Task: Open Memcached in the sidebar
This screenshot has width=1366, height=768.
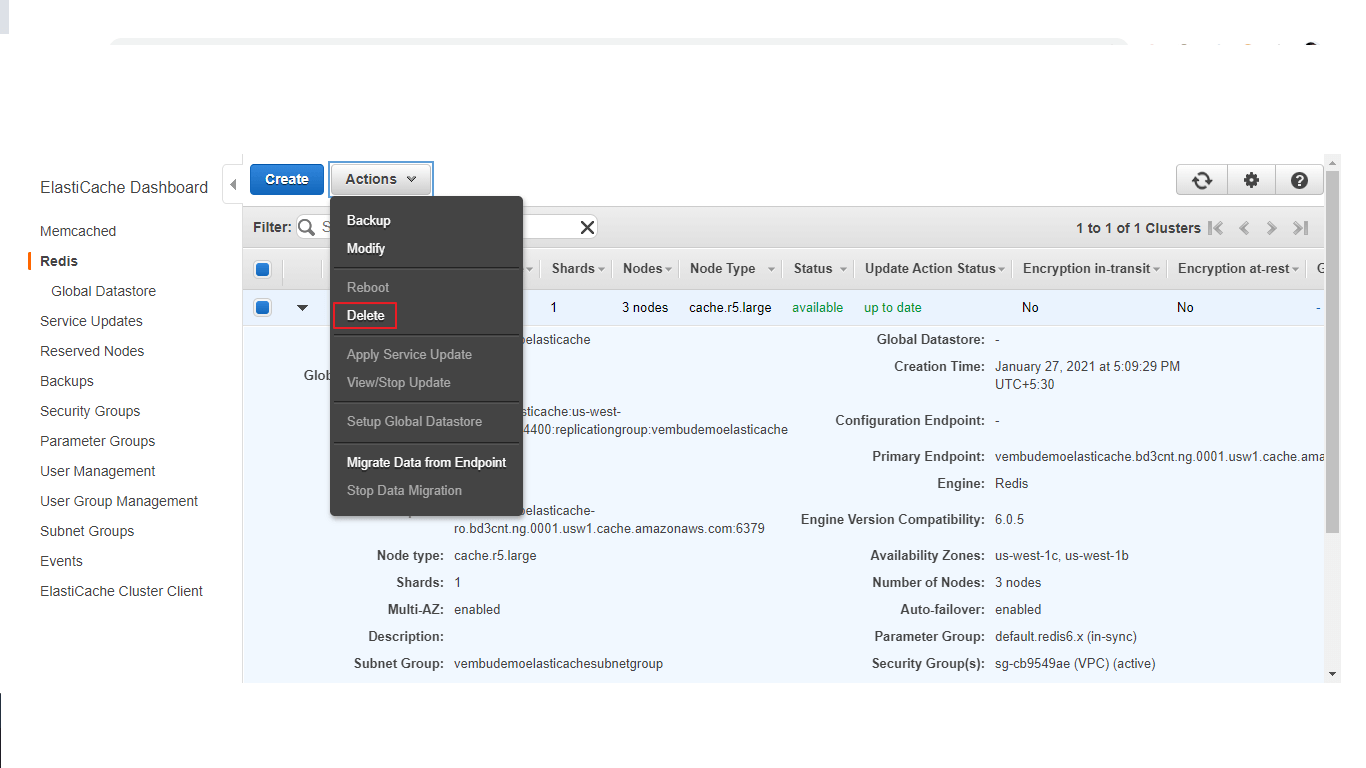Action: click(78, 231)
